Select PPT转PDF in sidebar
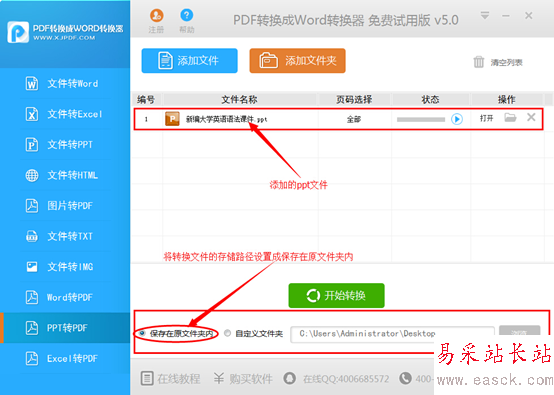 pos(65,328)
